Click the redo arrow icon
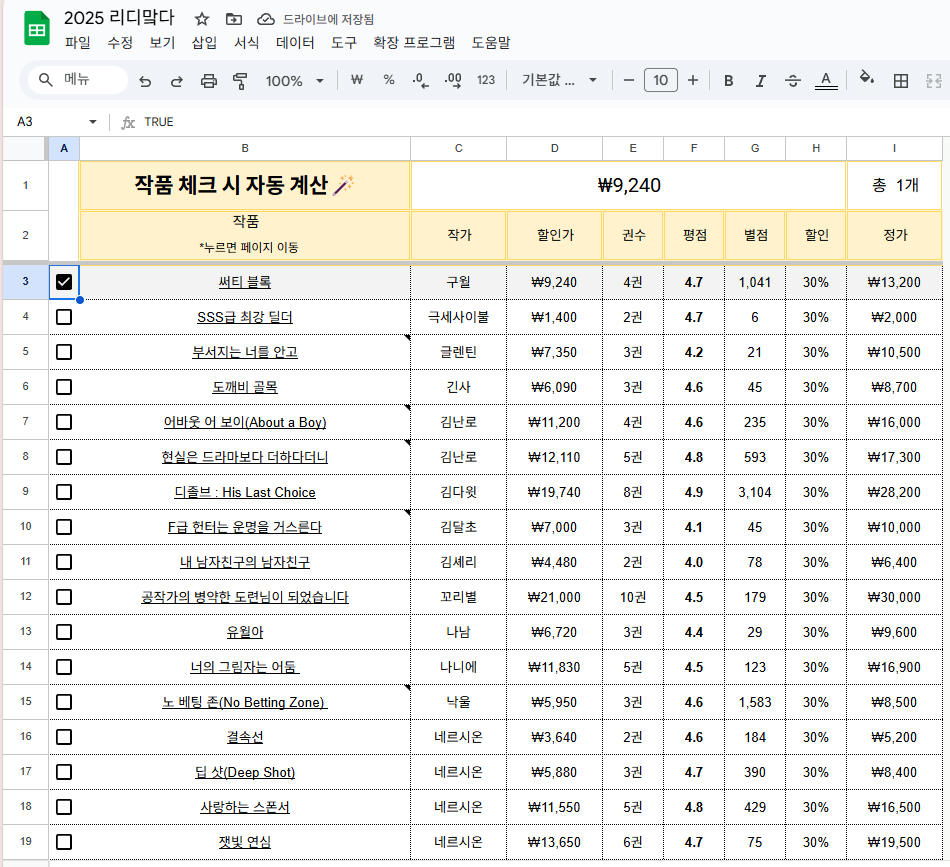This screenshot has height=867, width=950. (x=177, y=81)
